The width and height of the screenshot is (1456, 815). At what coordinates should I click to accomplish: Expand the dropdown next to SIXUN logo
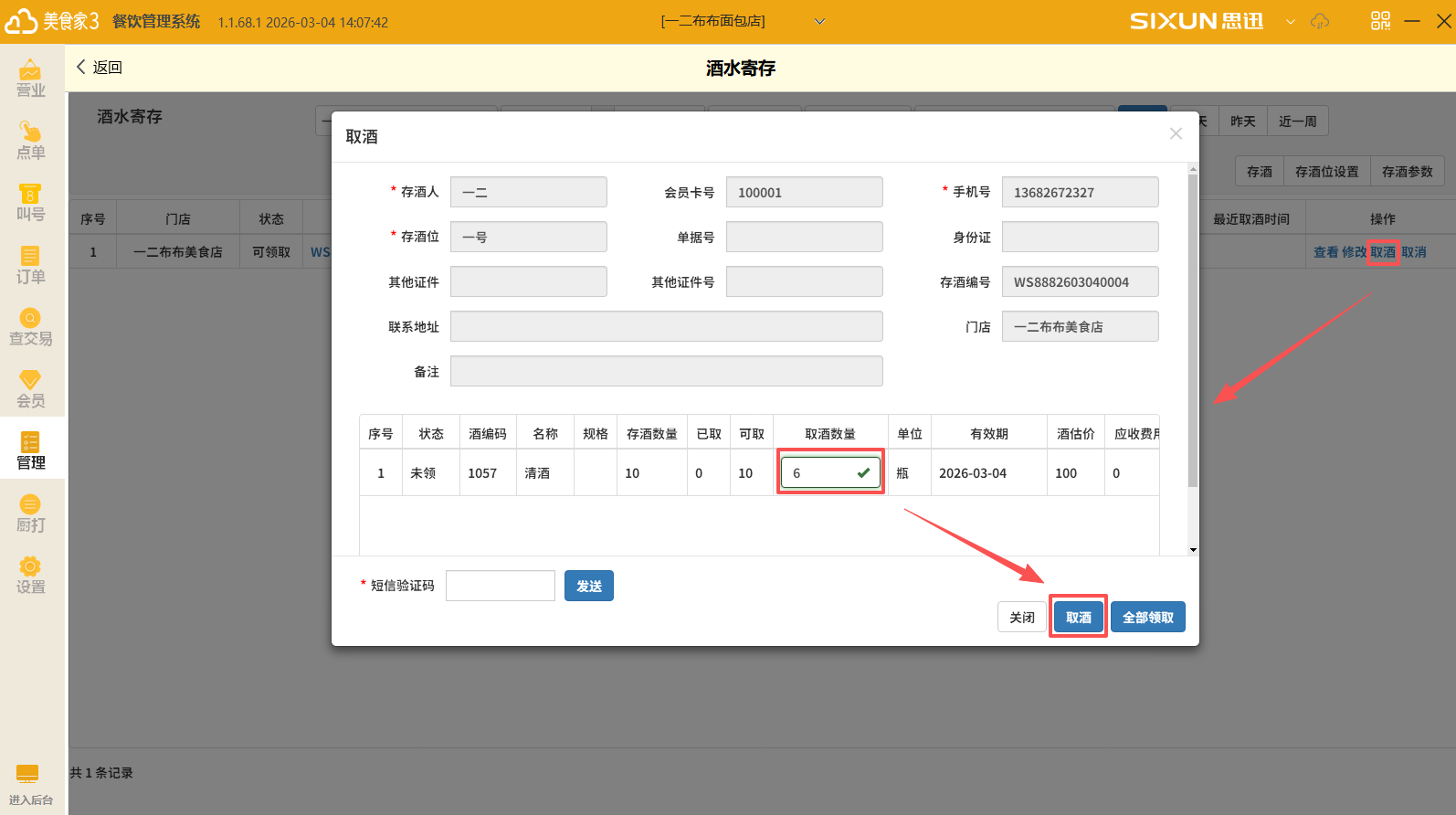click(x=1290, y=22)
